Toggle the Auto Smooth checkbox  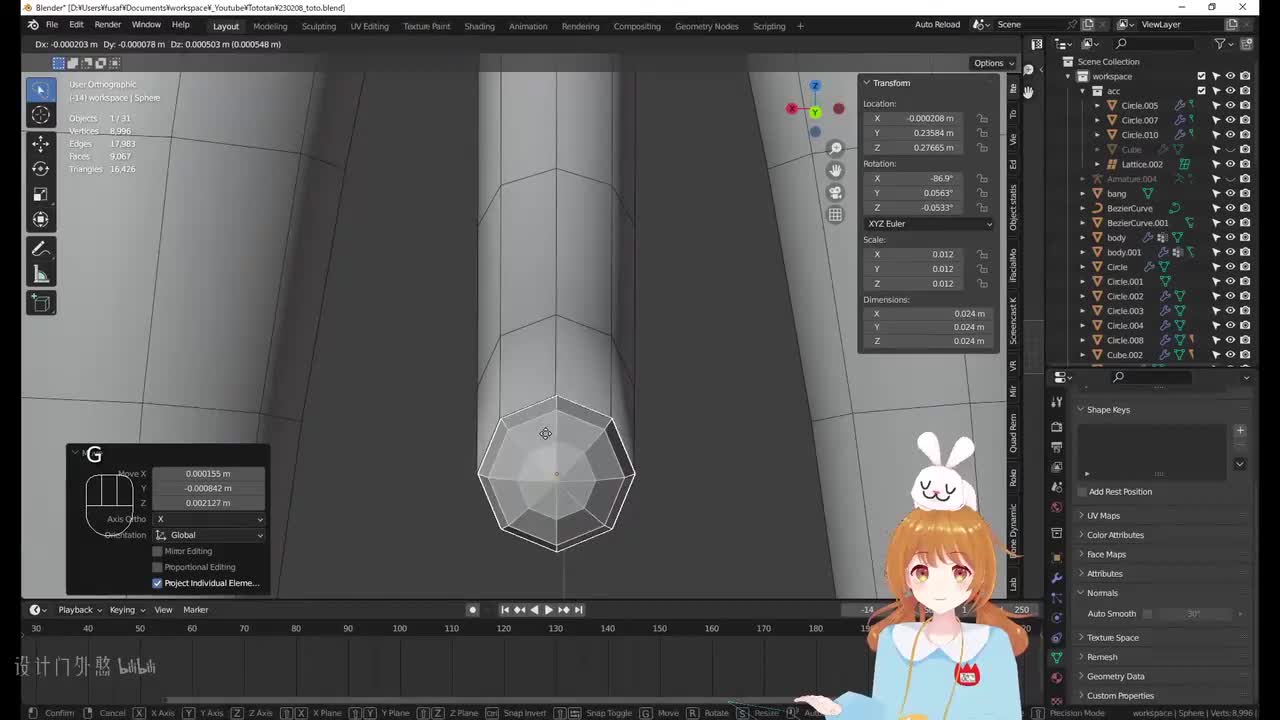(x=1147, y=614)
